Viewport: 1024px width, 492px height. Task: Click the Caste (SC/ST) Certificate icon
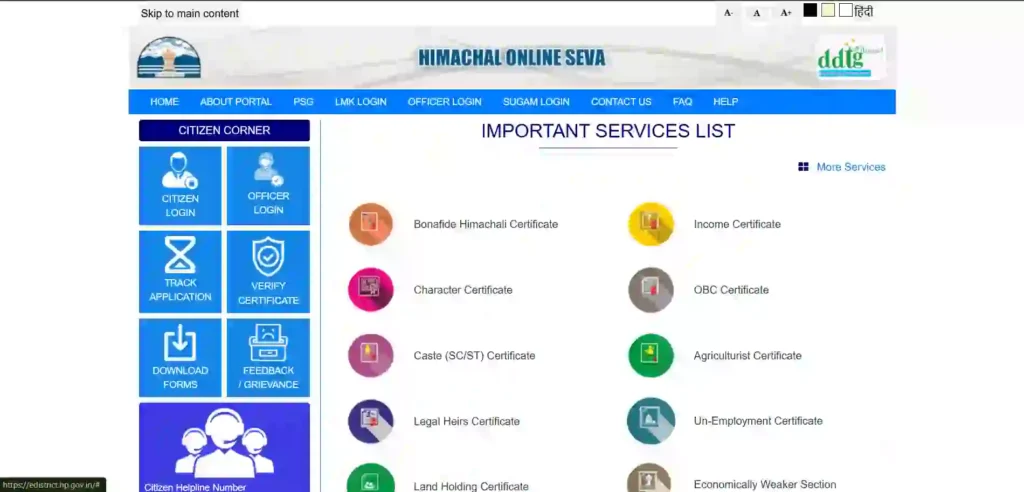370,355
